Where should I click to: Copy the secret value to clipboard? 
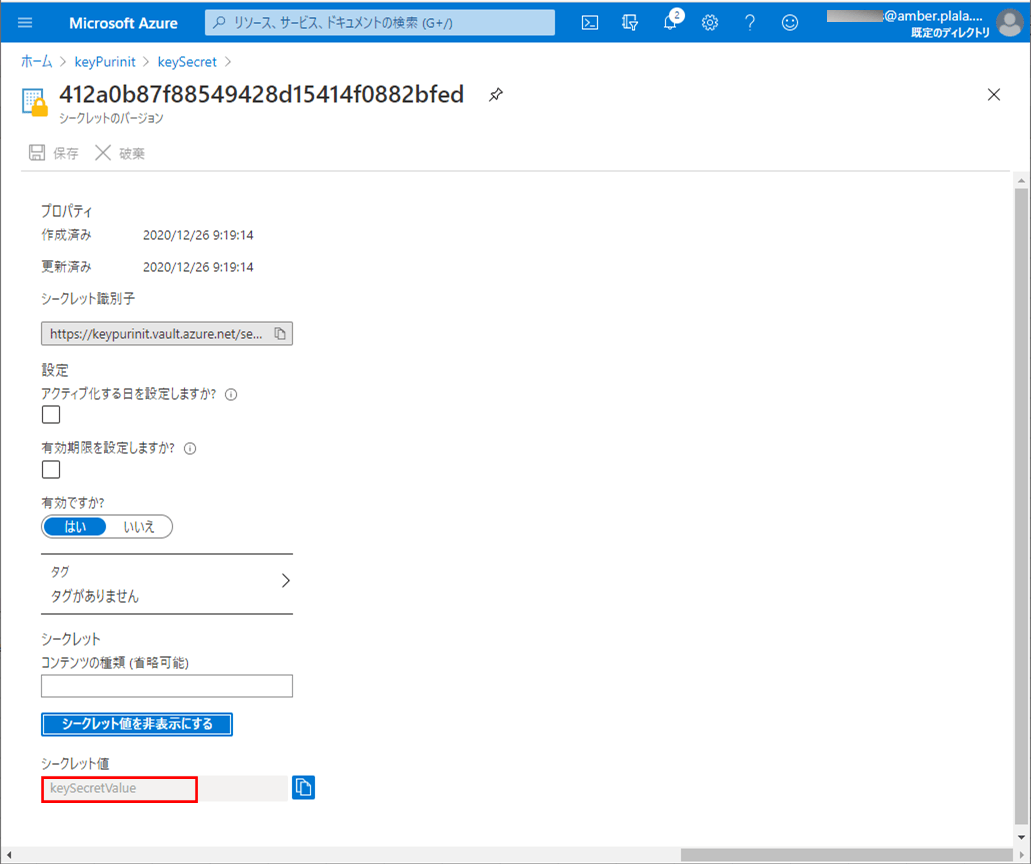[x=303, y=787]
